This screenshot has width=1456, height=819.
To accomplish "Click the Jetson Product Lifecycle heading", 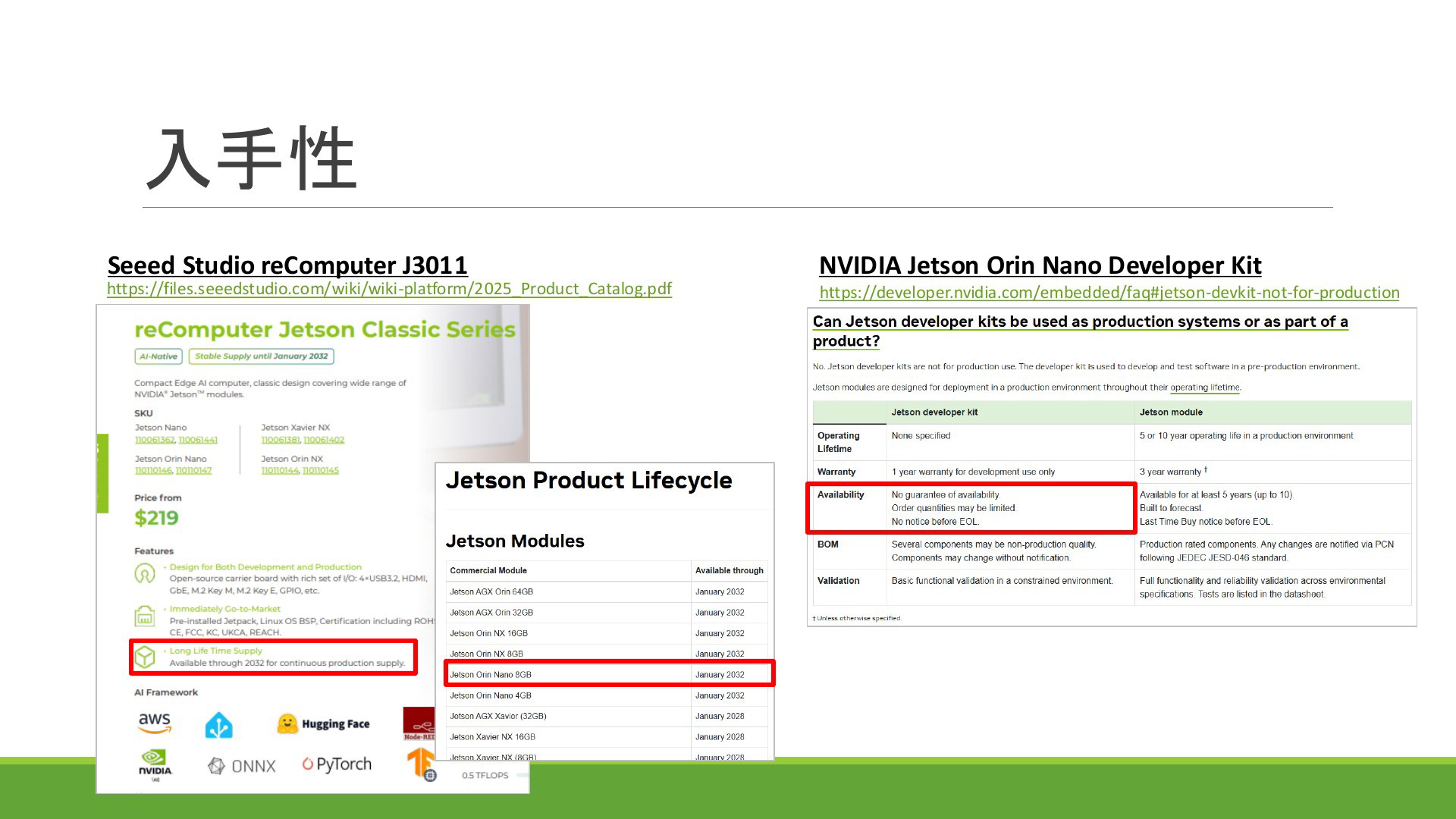I will tap(588, 481).
